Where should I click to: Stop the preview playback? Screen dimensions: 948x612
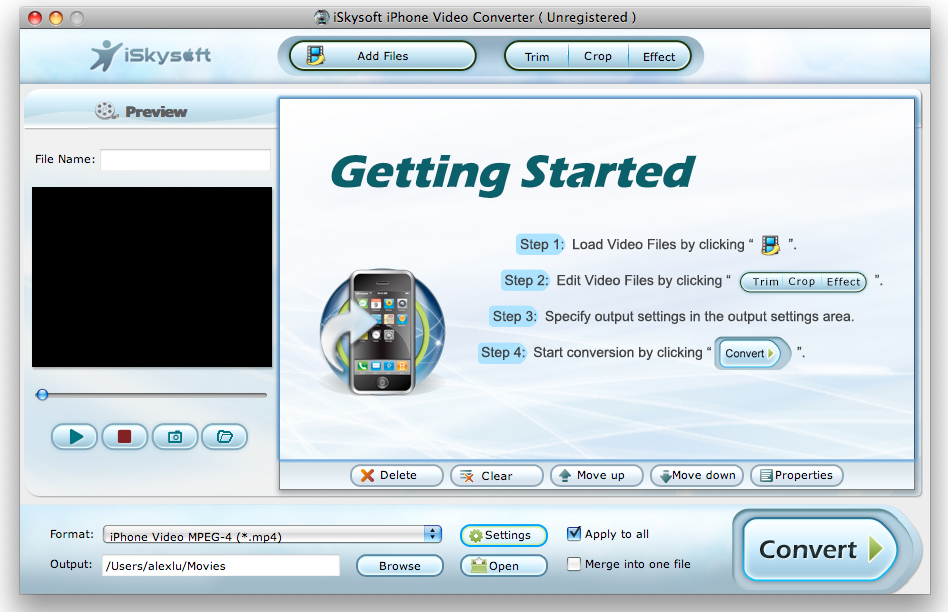[x=125, y=436]
